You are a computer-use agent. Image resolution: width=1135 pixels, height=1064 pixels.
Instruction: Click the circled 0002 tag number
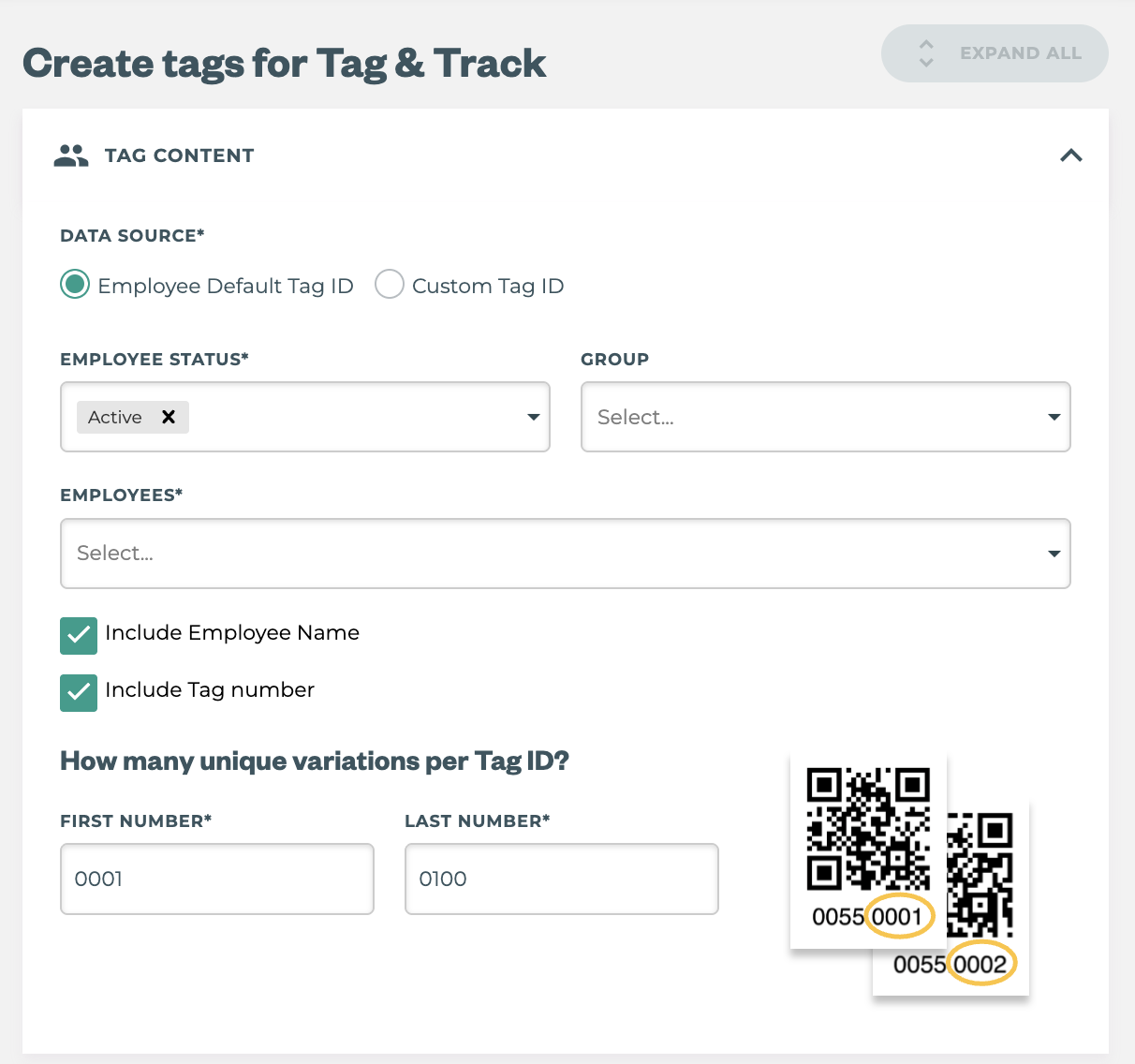tap(980, 965)
